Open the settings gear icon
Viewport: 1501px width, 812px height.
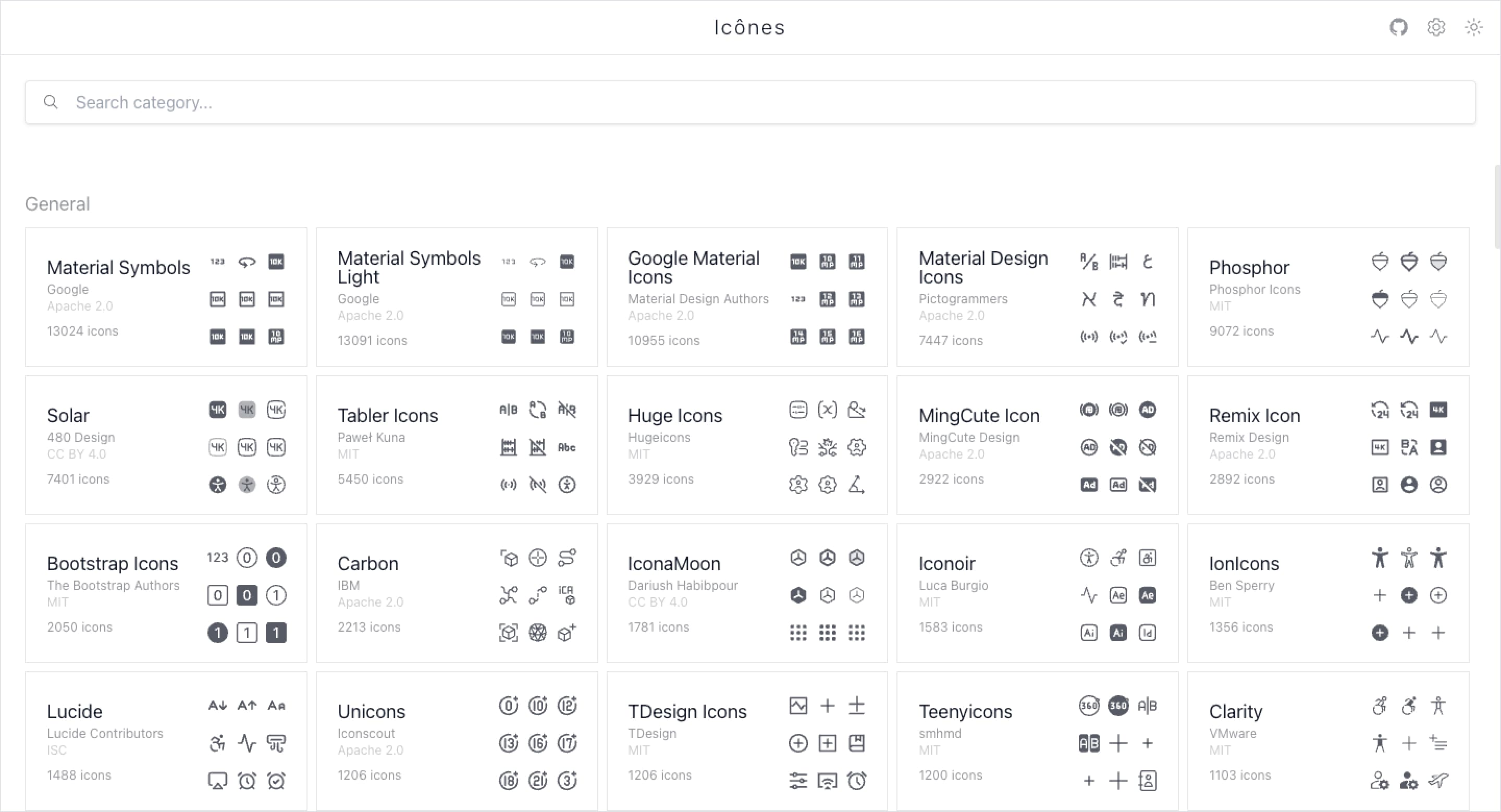click(x=1436, y=27)
